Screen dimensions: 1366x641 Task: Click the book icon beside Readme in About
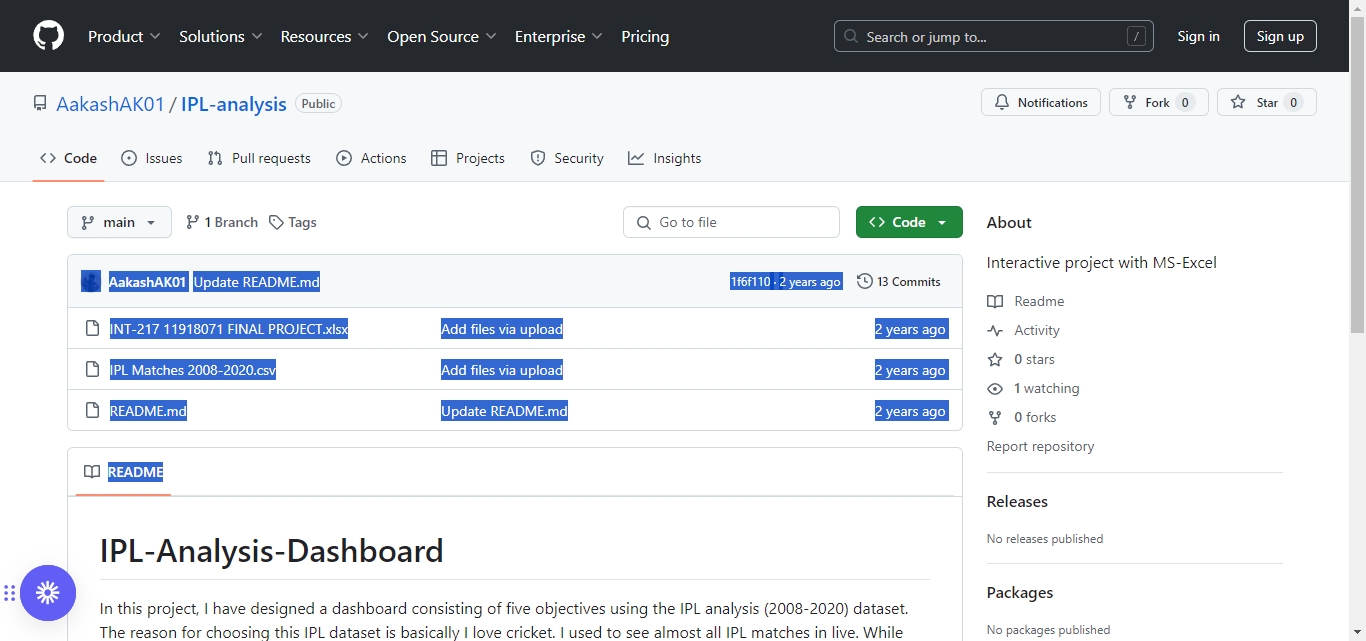(x=995, y=301)
